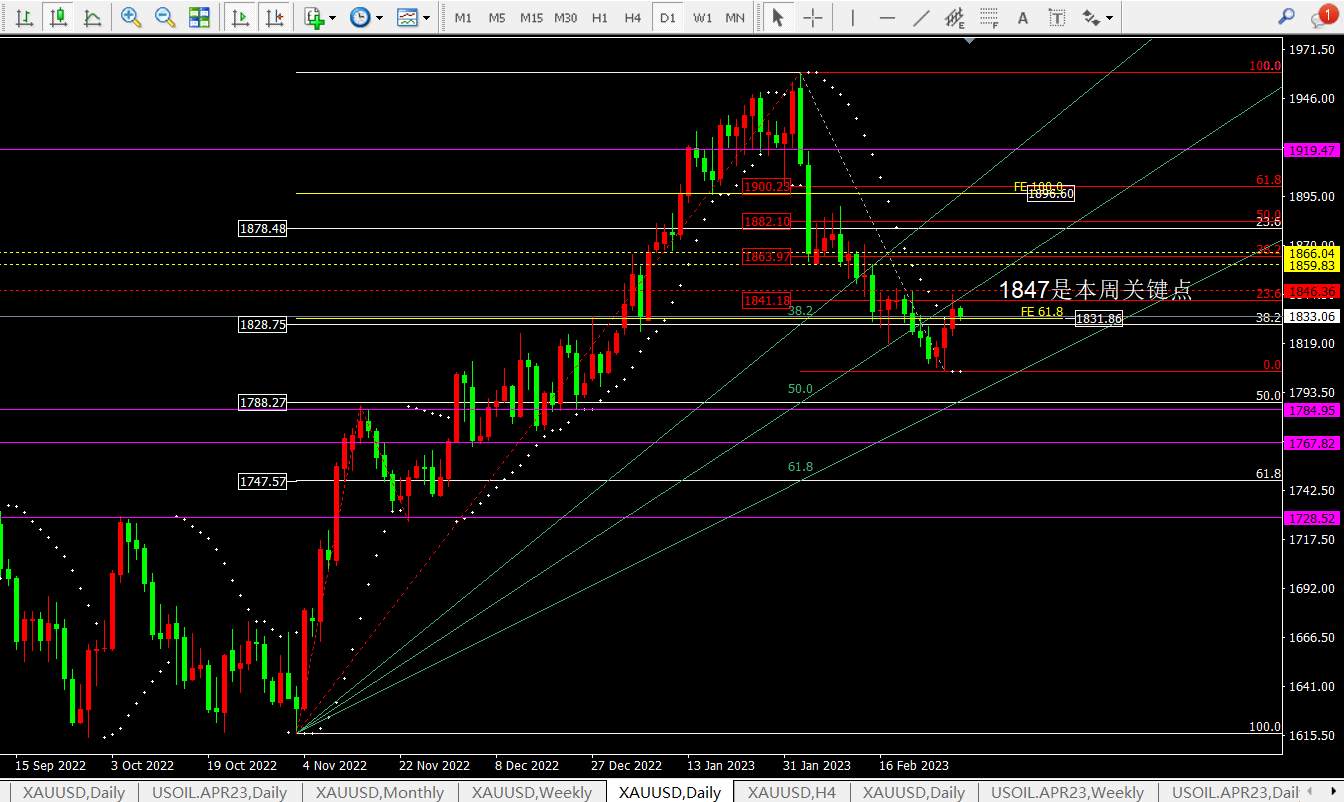
Task: Expand the arrows dropdown arrow
Action: click(1109, 18)
